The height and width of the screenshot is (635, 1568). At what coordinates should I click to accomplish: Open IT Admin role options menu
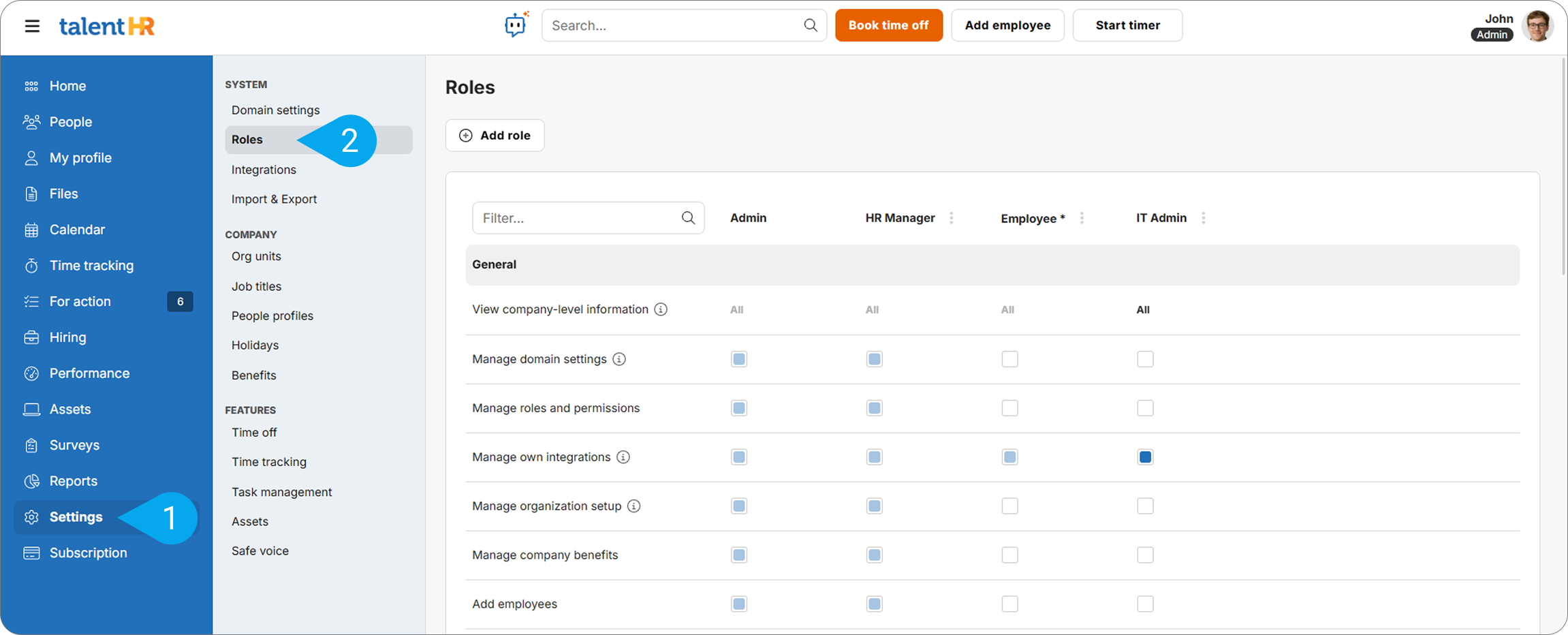point(1204,218)
